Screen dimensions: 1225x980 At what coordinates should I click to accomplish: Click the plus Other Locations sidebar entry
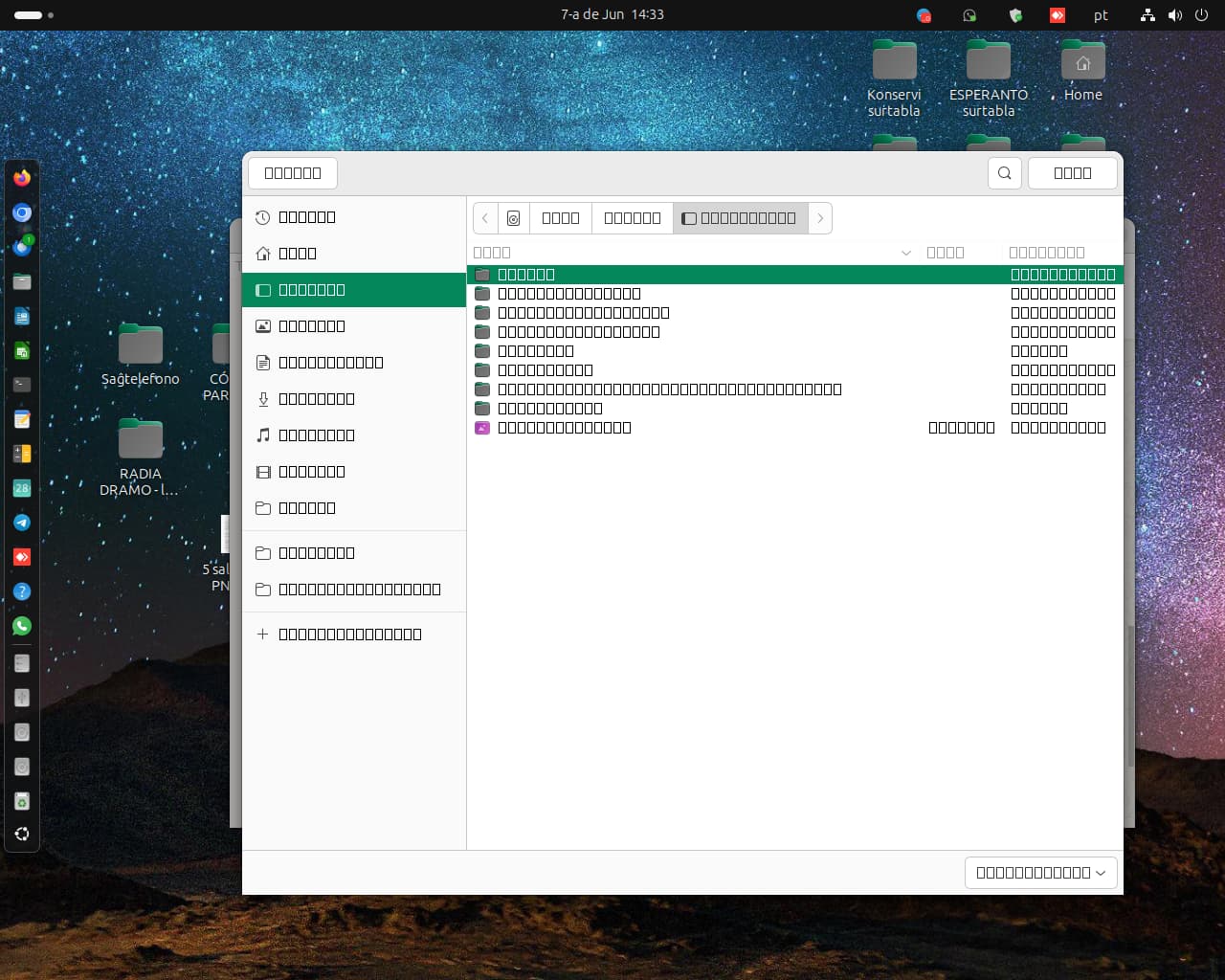coord(349,635)
